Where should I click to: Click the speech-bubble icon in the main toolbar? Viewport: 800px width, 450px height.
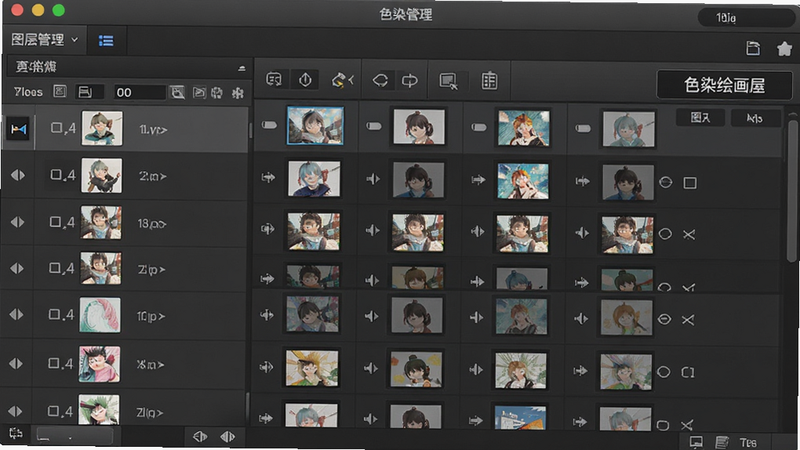[274, 80]
